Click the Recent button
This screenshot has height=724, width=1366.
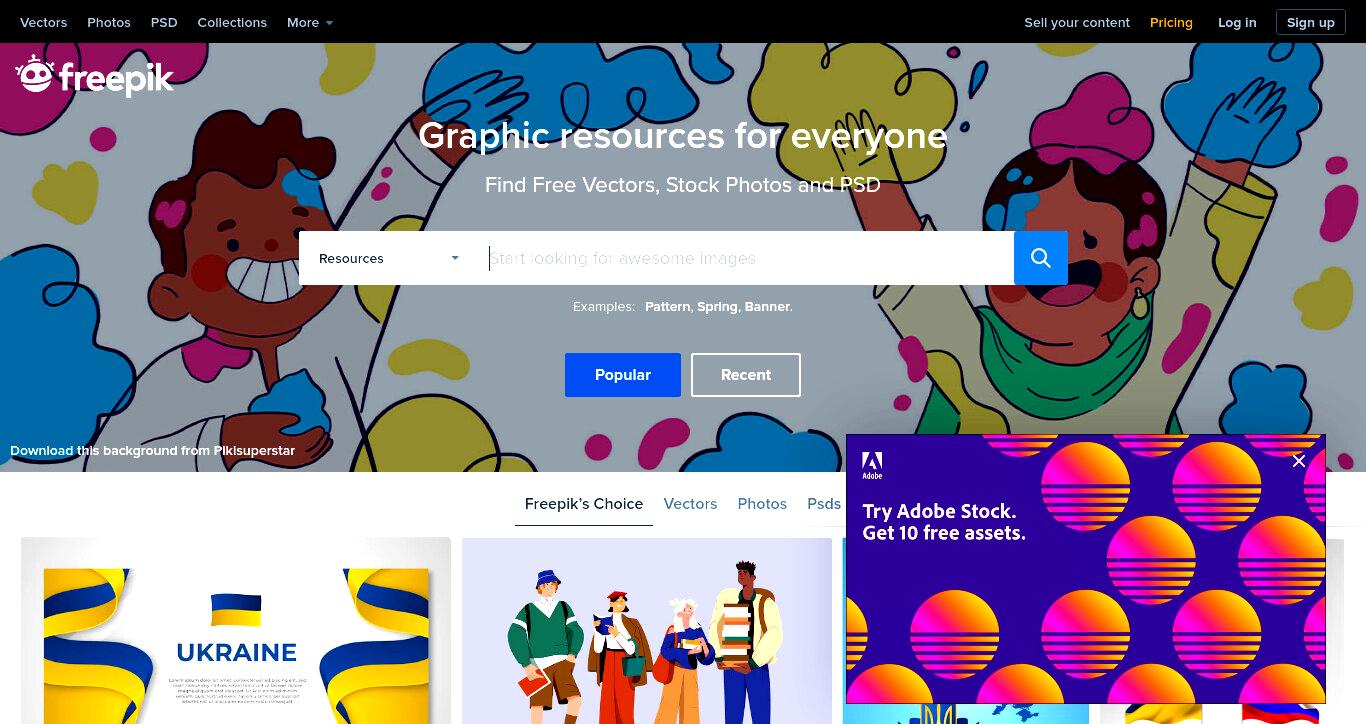click(746, 375)
